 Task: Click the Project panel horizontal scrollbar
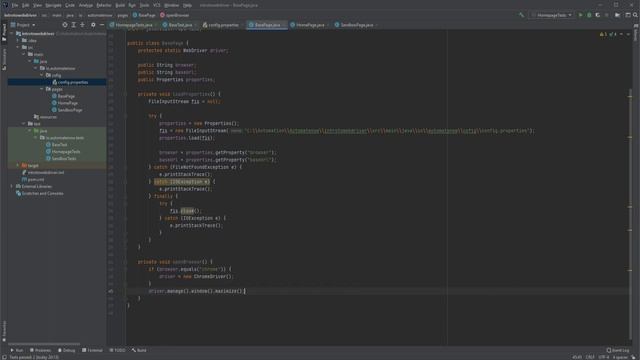pos(44,344)
